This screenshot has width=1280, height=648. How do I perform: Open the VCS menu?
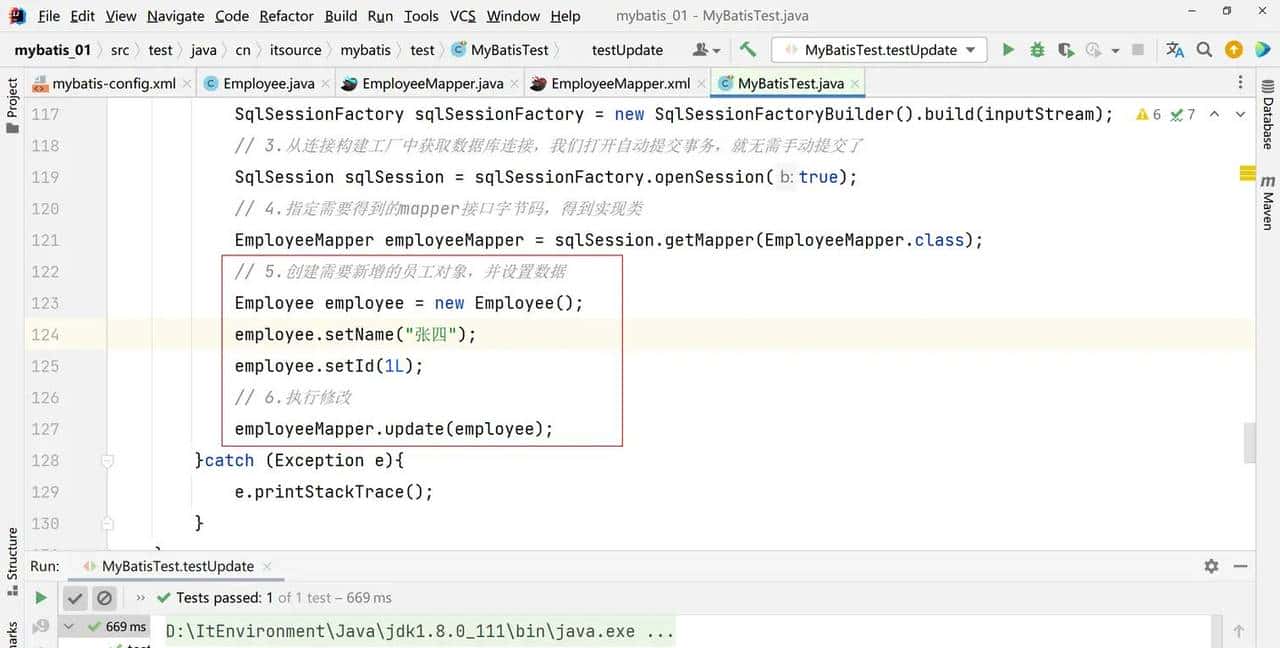coord(462,16)
